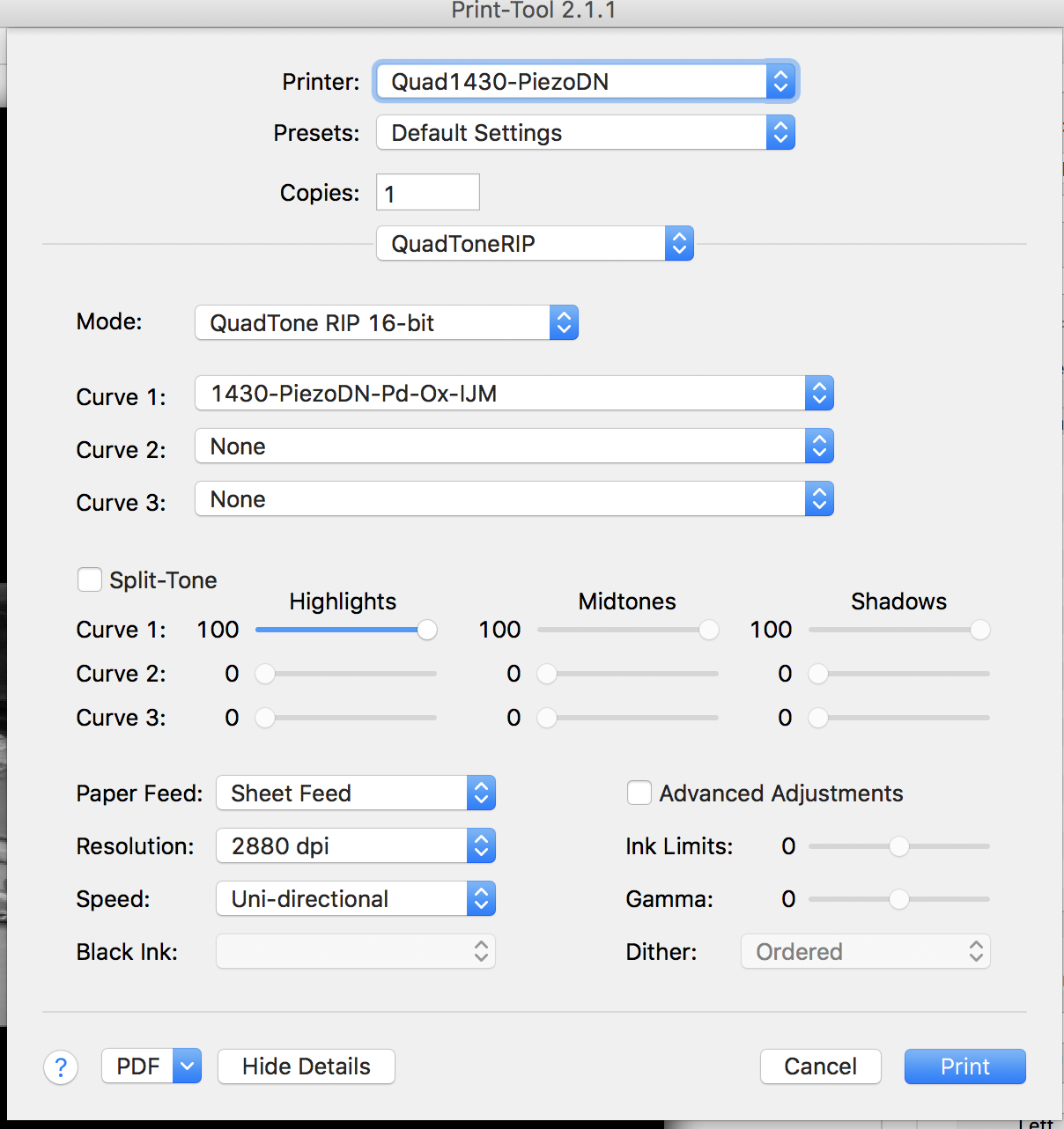
Task: Click the help question mark icon
Action: 61,1067
